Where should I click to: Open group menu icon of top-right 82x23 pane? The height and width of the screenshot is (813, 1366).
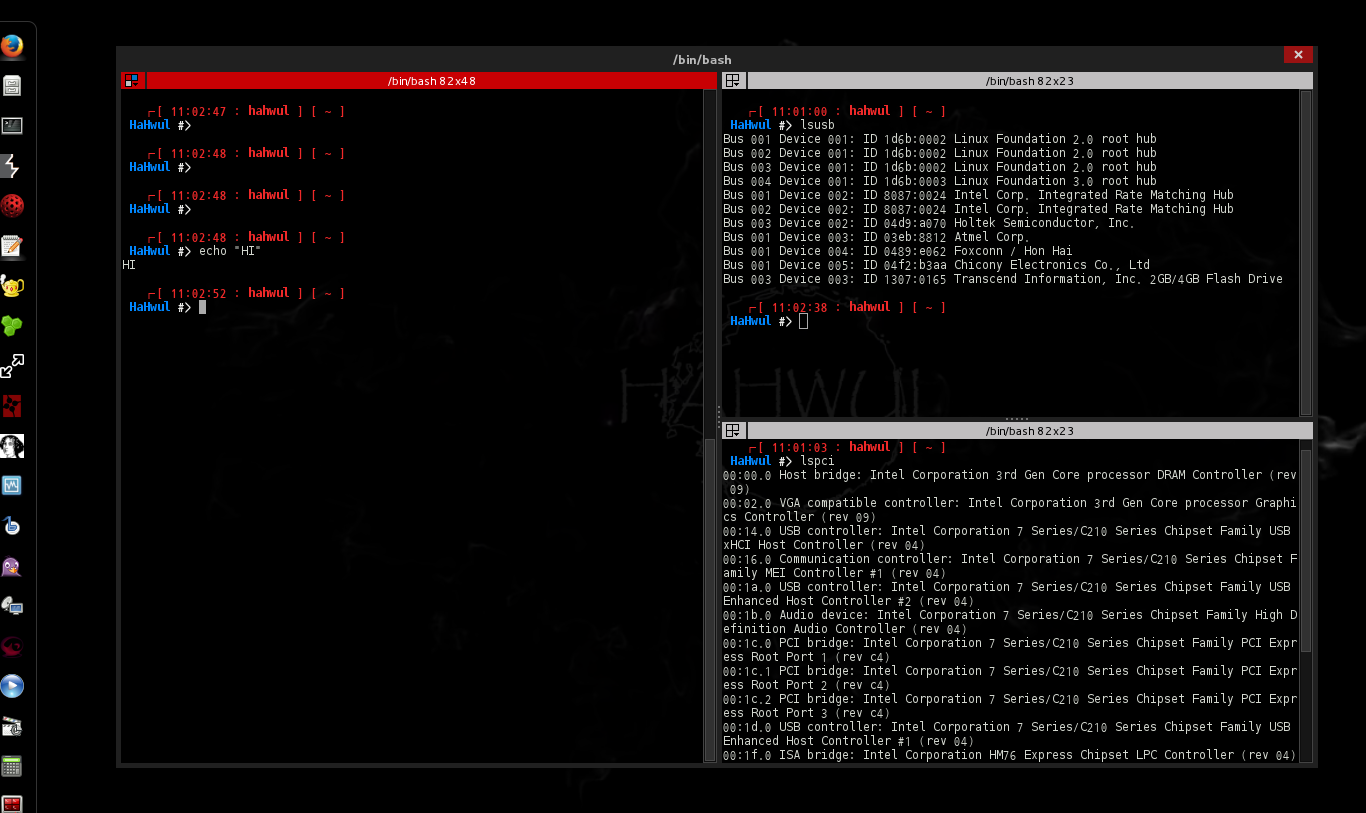pyautogui.click(x=733, y=81)
